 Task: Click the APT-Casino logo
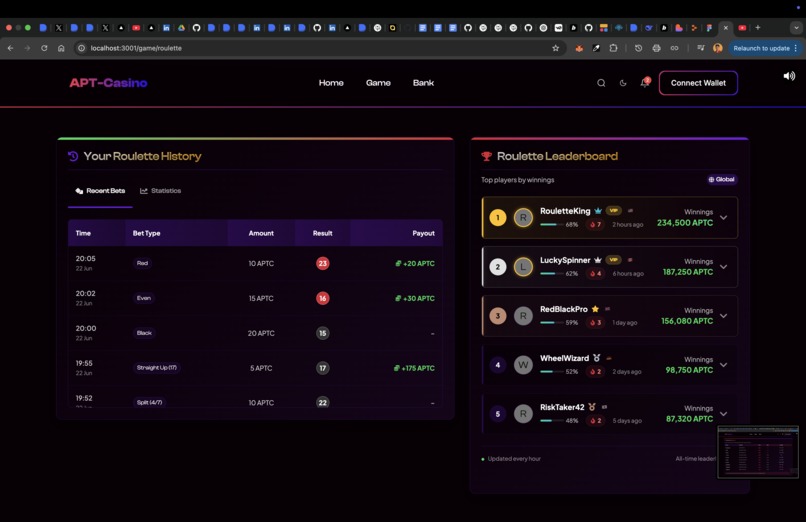[108, 83]
